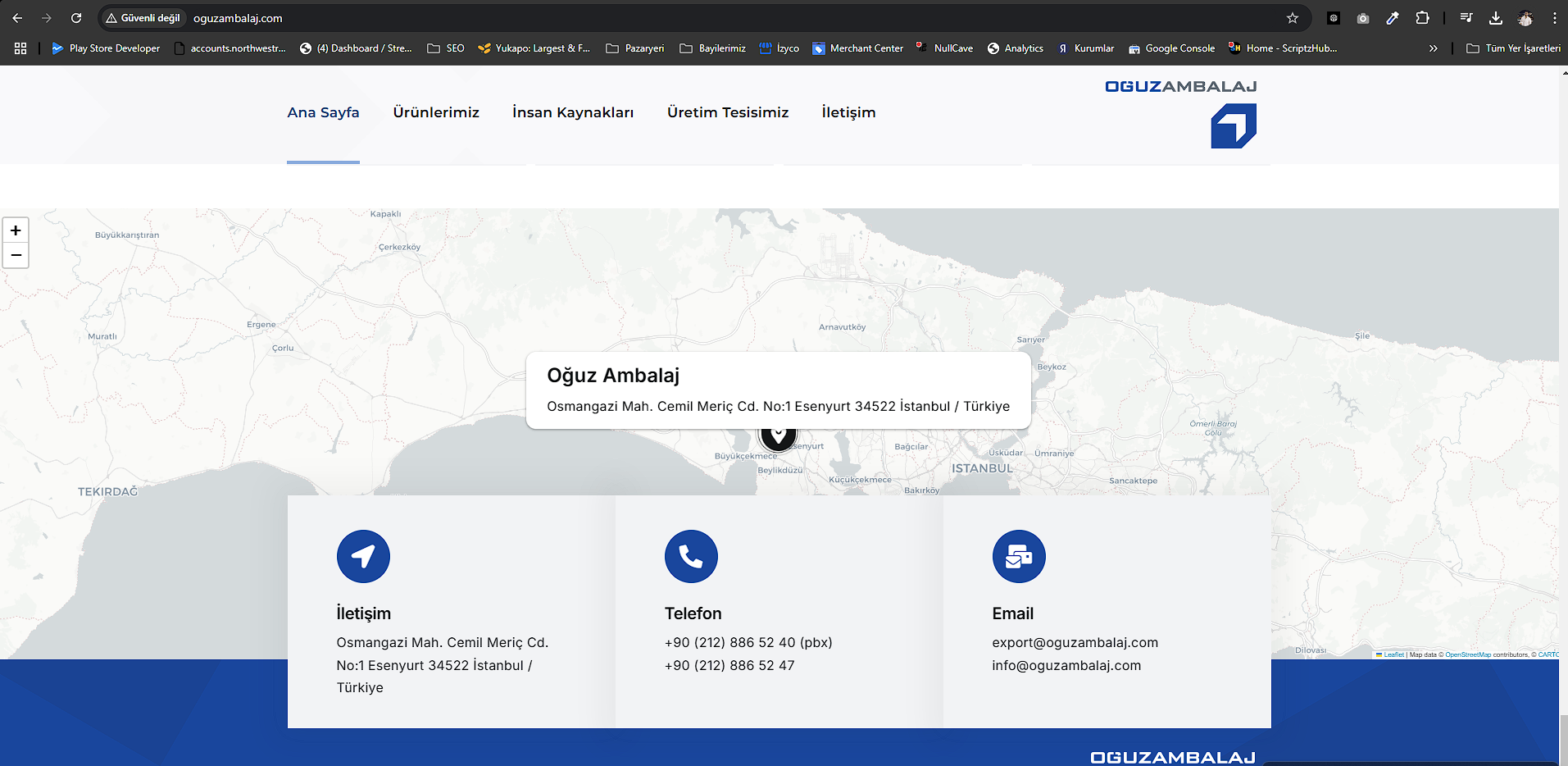The image size is (1568, 766).
Task: Open the Chrome profile avatar
Action: (1525, 18)
